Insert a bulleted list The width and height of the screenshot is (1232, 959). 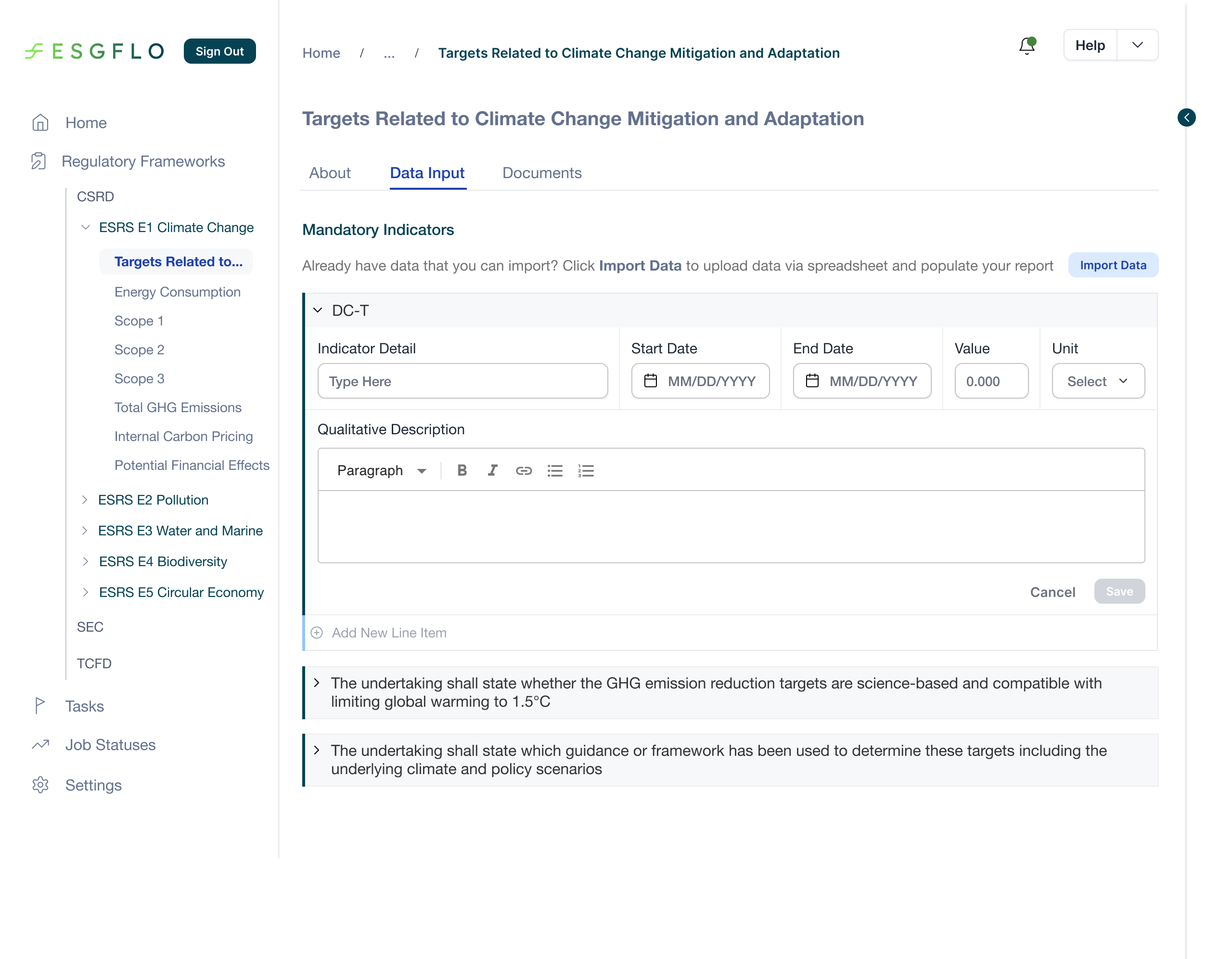(554, 470)
